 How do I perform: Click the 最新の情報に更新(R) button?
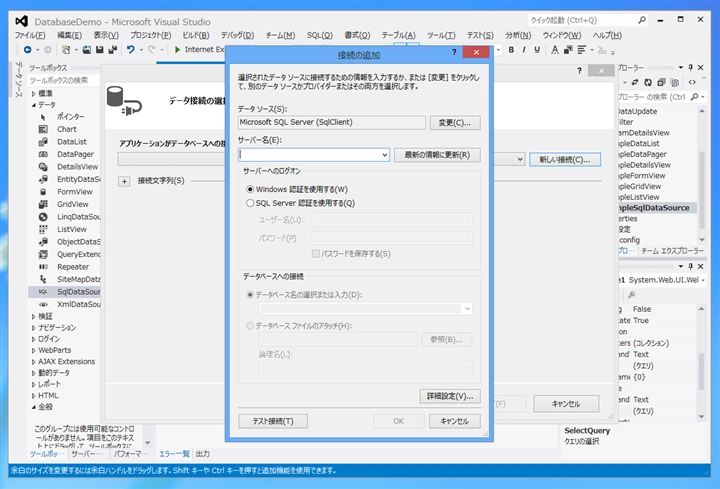click(437, 155)
